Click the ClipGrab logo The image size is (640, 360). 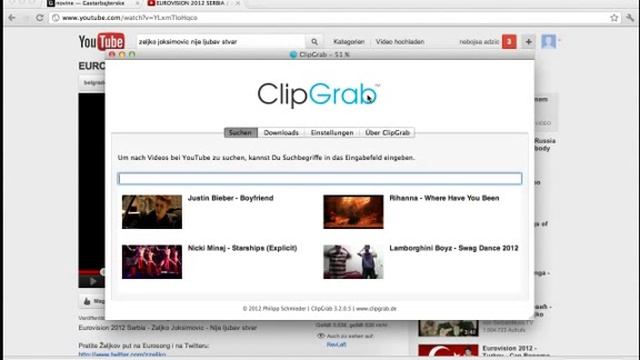coord(318,95)
